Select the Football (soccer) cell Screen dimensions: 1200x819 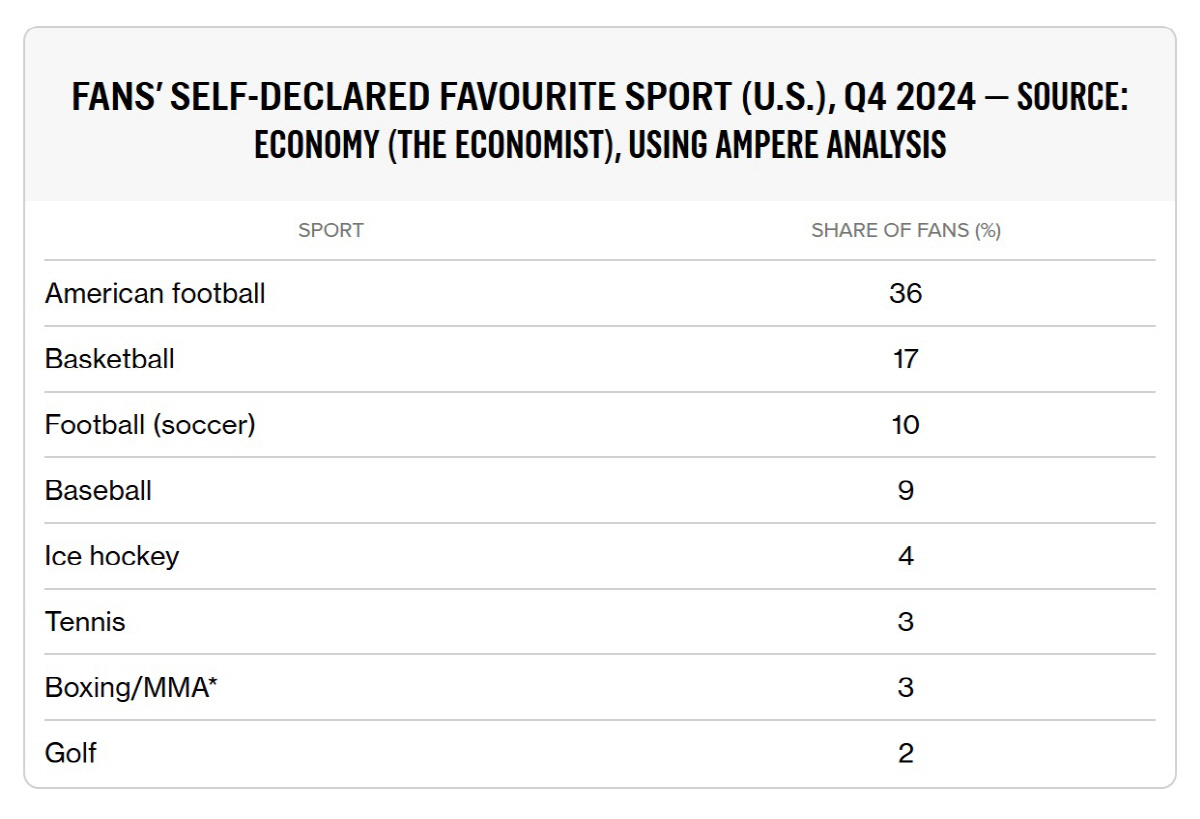coord(150,425)
